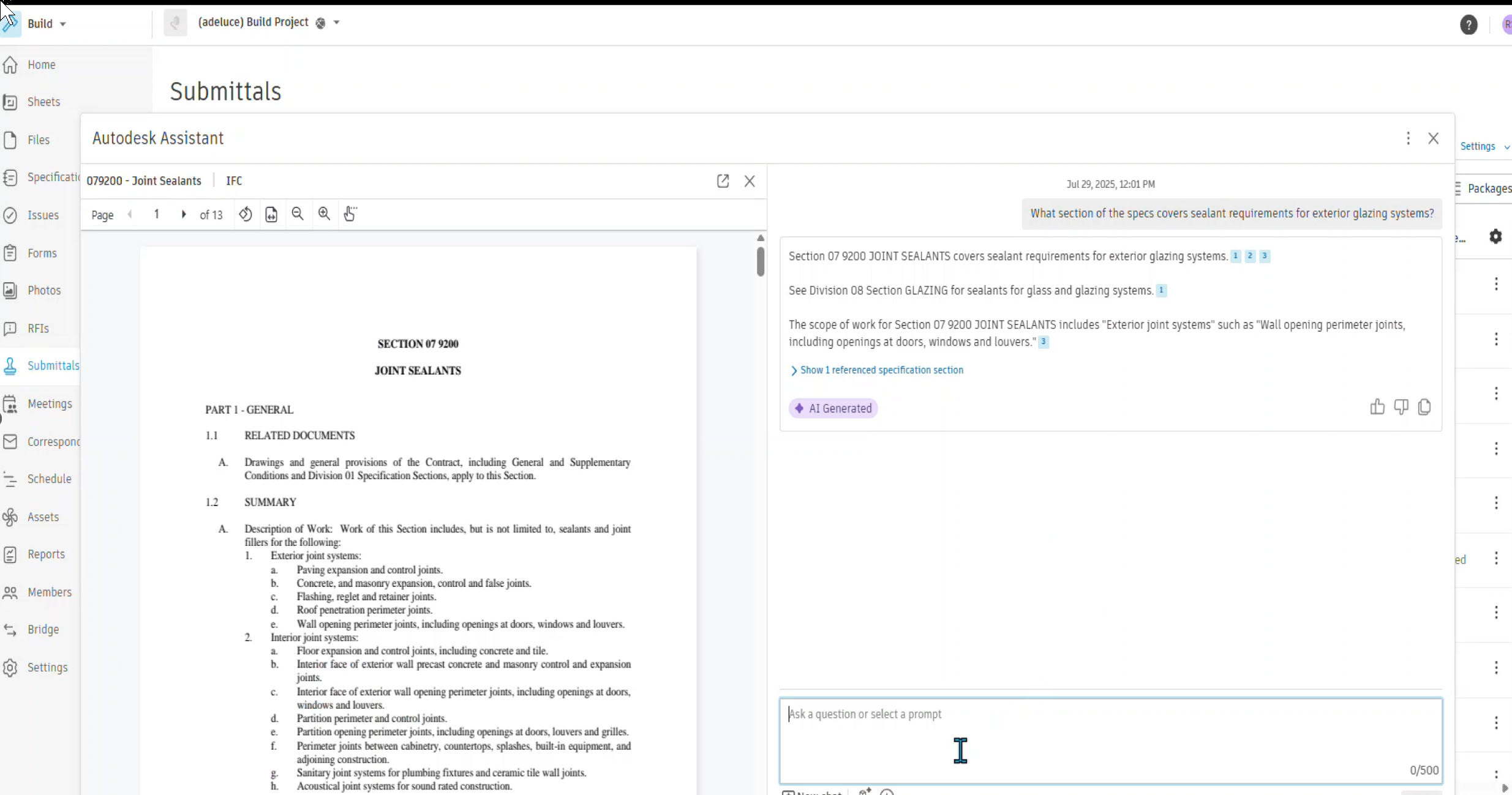Click the RFIs sidebar icon
The width and height of the screenshot is (1512, 795).
coord(10,329)
